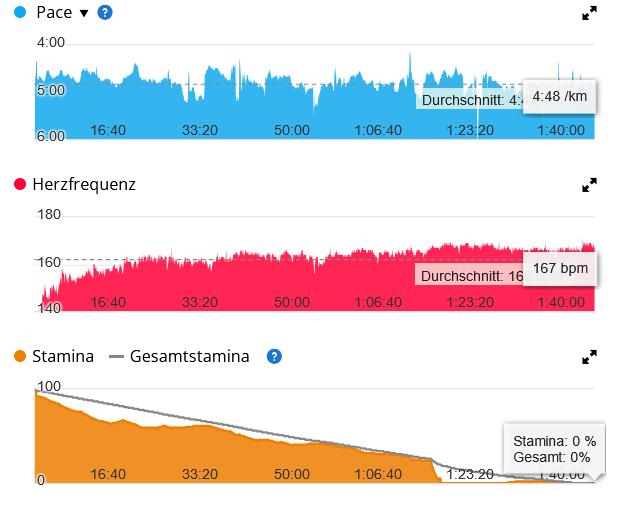Open the help icon next to Pace
The height and width of the screenshot is (511, 617).
pos(105,13)
